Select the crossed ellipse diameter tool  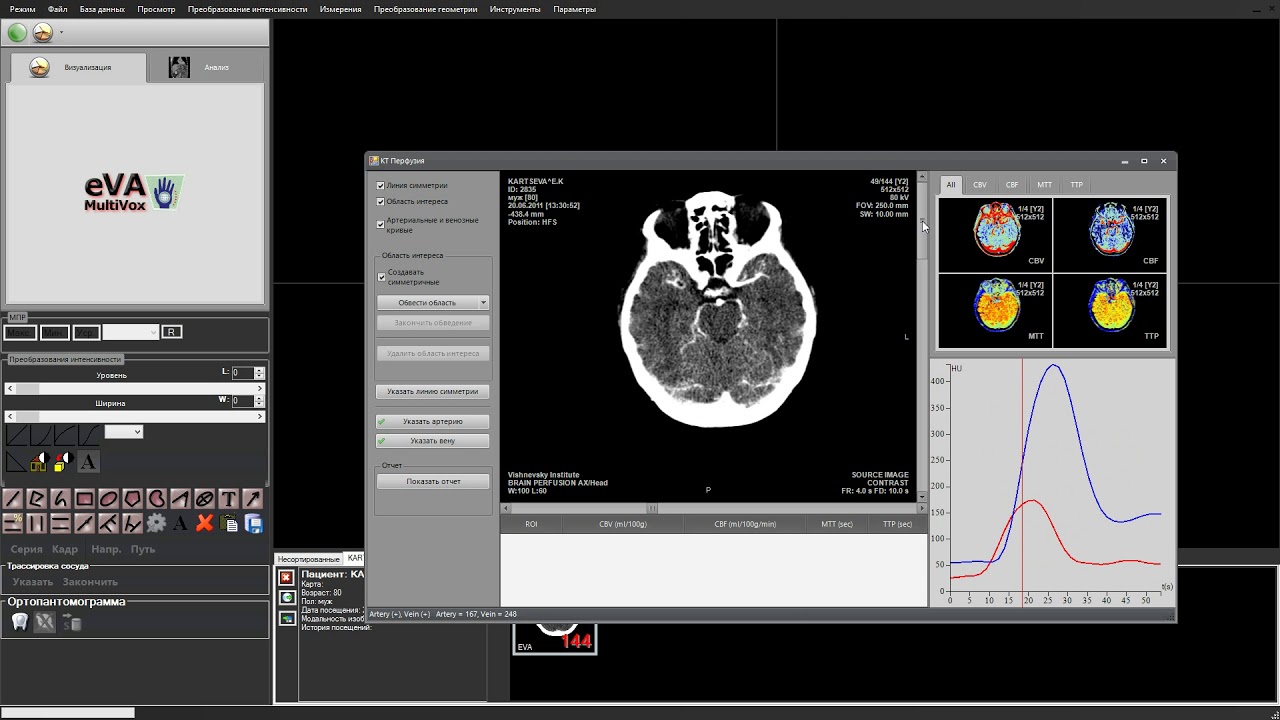pyautogui.click(x=204, y=498)
